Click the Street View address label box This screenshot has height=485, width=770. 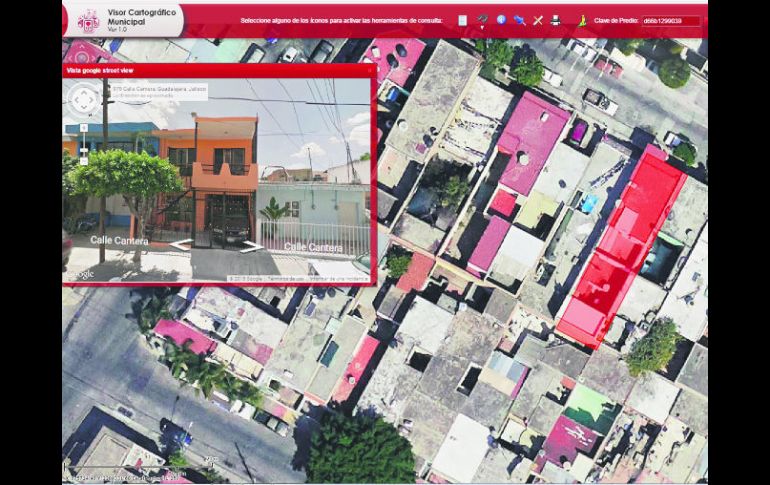tap(160, 91)
